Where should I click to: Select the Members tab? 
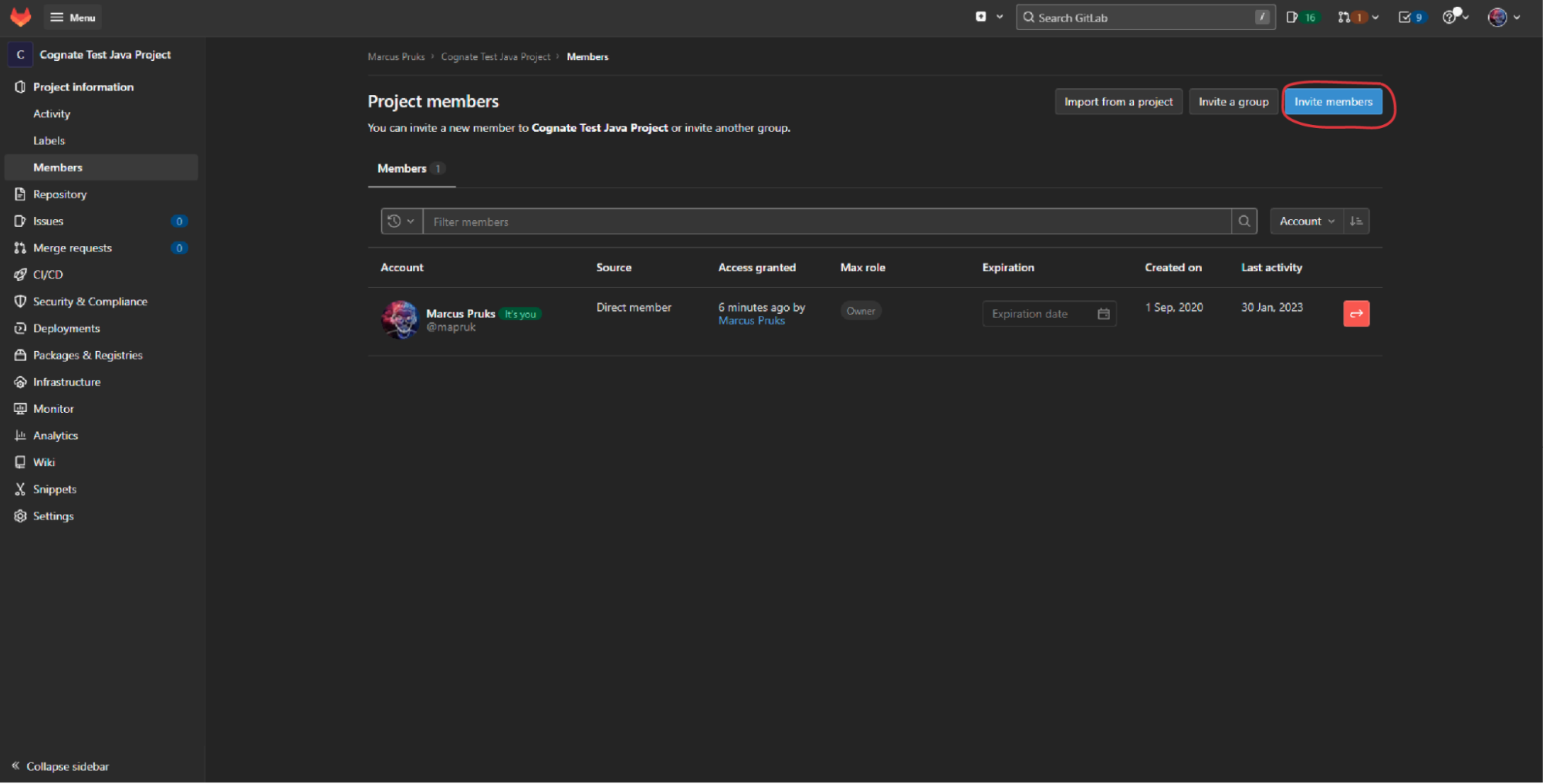tap(411, 168)
